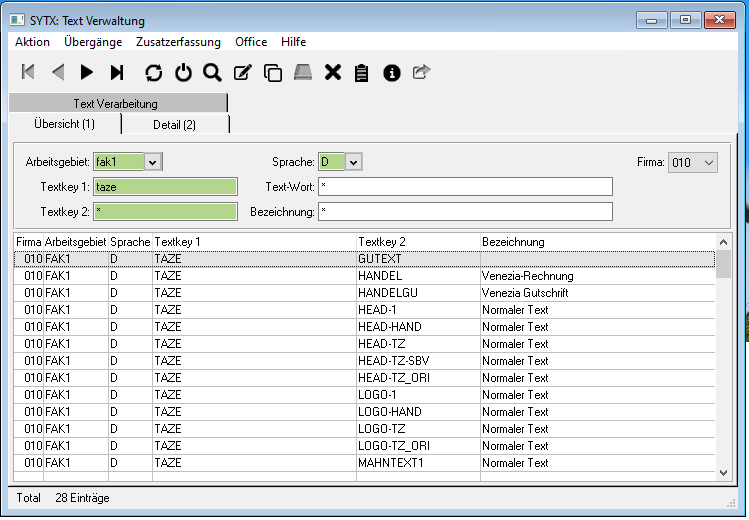Jump to last record icon
This screenshot has height=520, width=749.
coord(117,72)
